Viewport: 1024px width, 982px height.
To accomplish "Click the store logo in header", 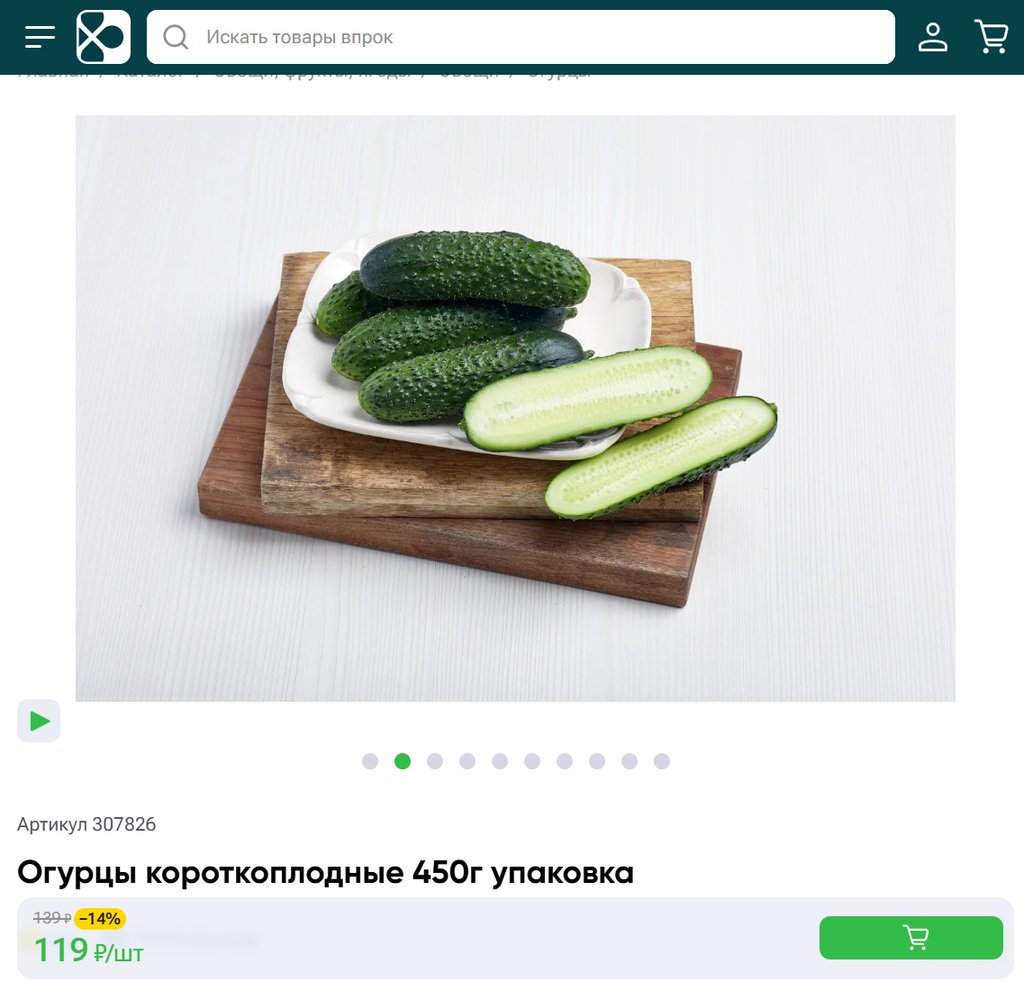I will click(x=103, y=37).
